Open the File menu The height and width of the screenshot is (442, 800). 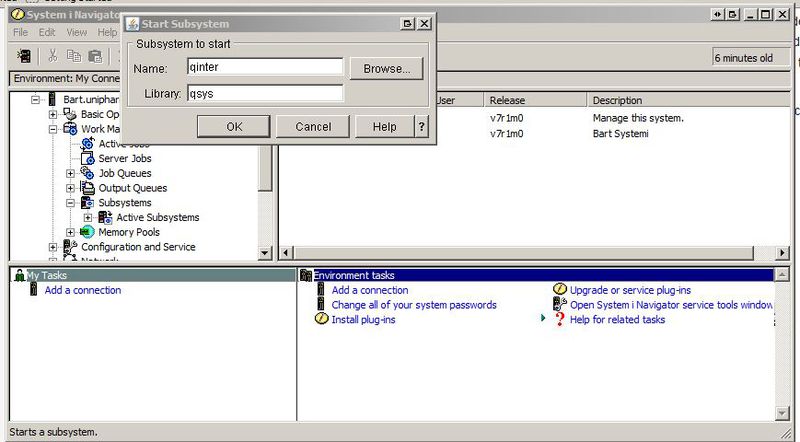click(x=20, y=32)
